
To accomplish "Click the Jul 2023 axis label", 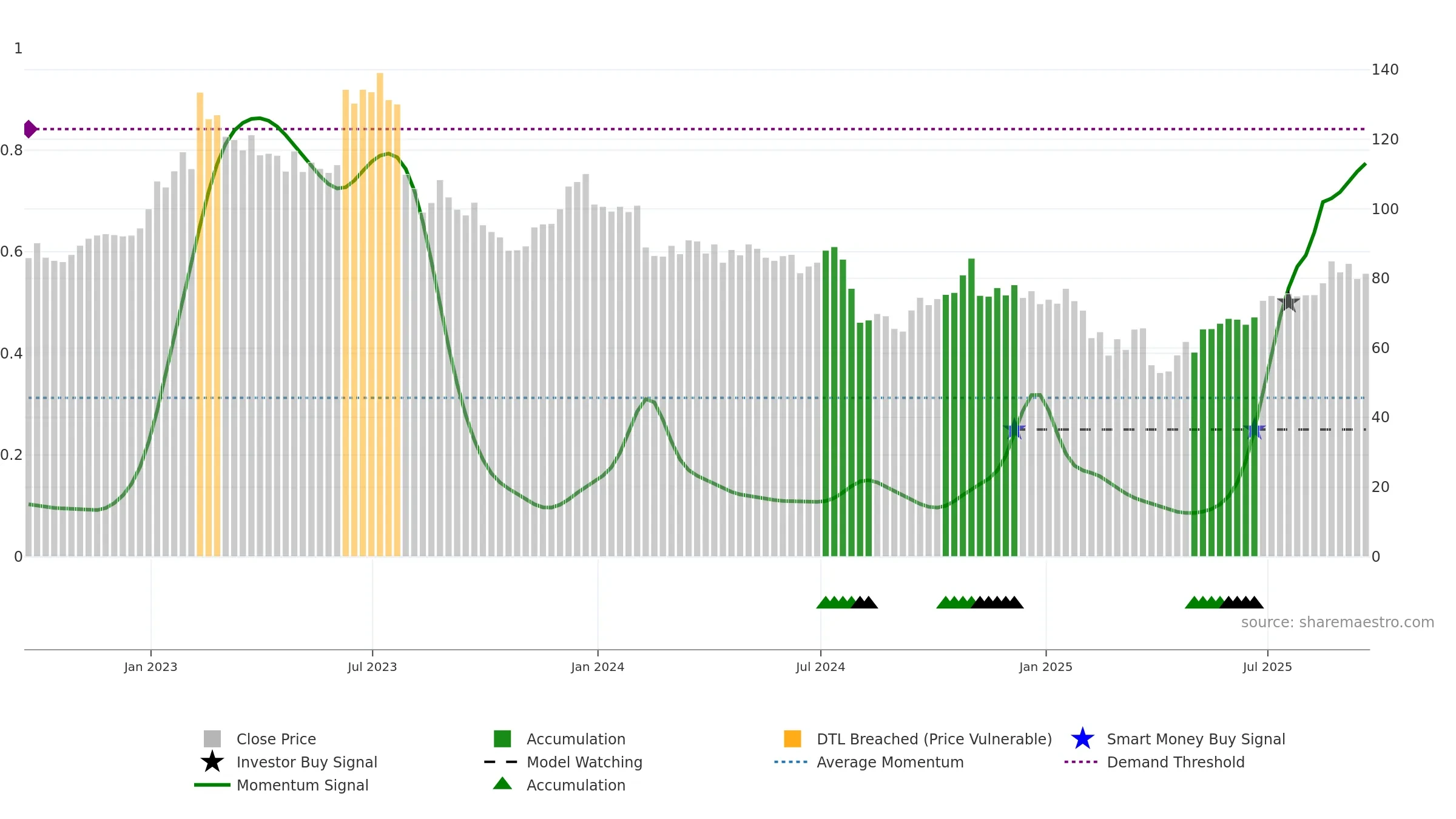I will pyautogui.click(x=372, y=667).
